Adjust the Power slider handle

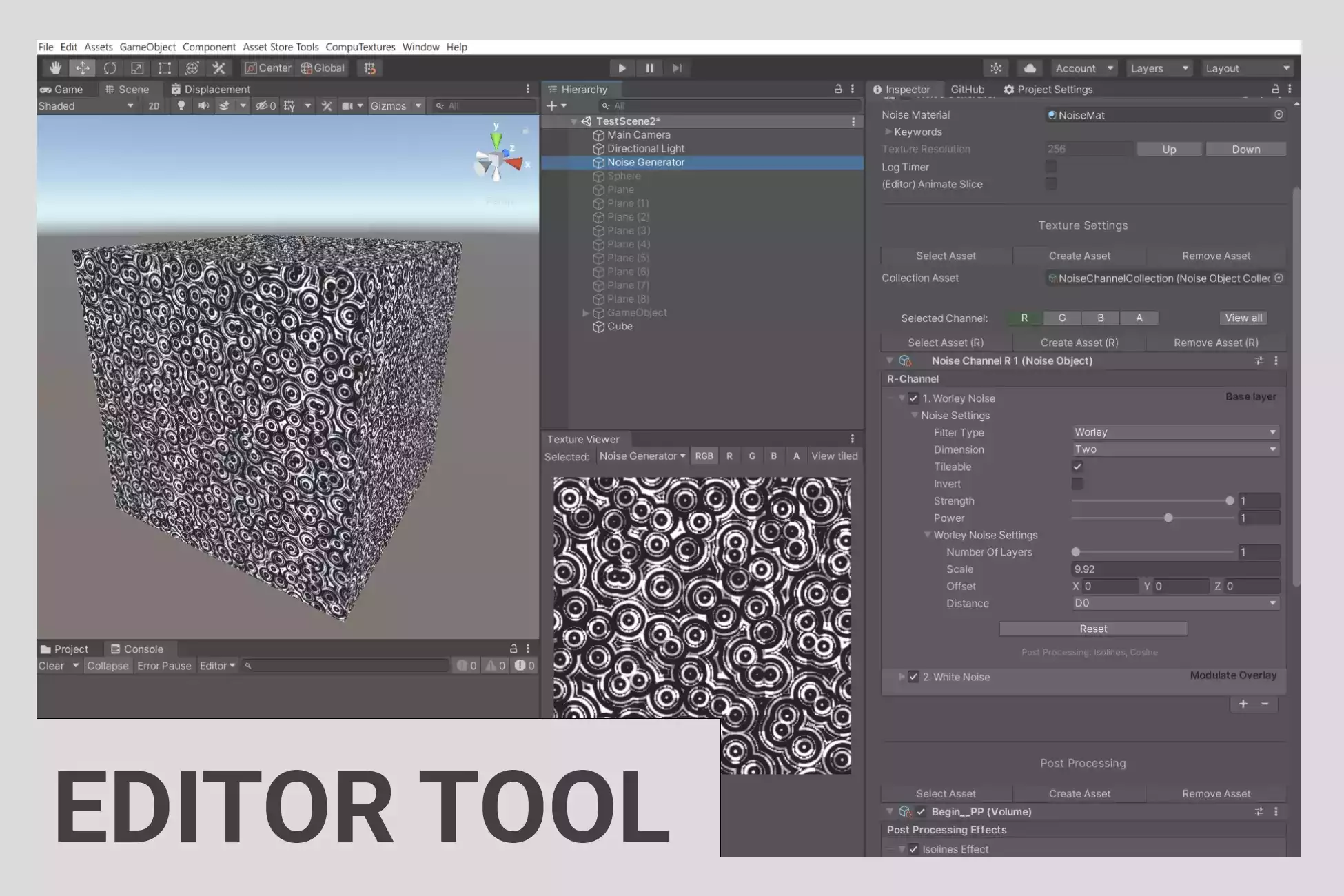point(1168,518)
